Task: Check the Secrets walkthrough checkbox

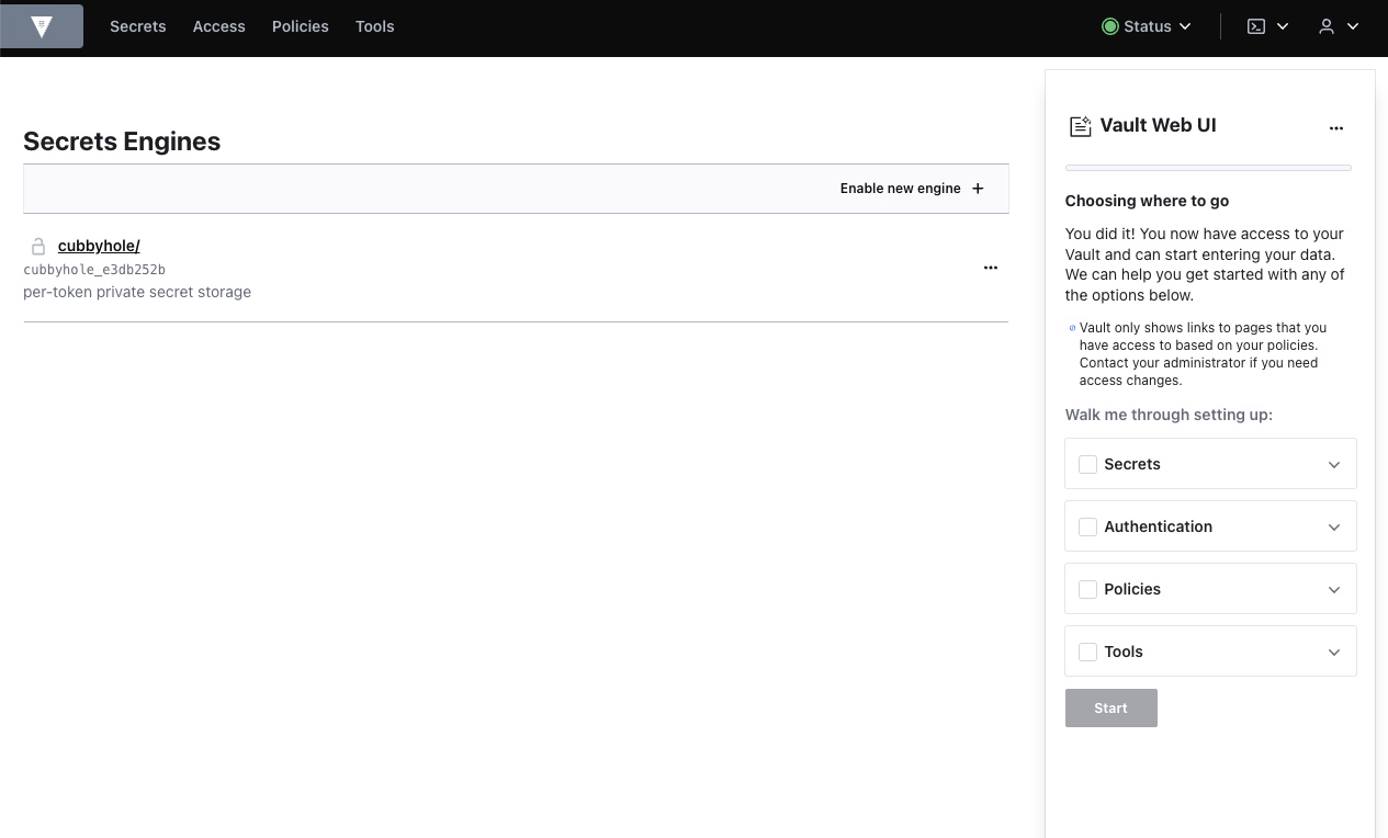Action: tap(1087, 464)
